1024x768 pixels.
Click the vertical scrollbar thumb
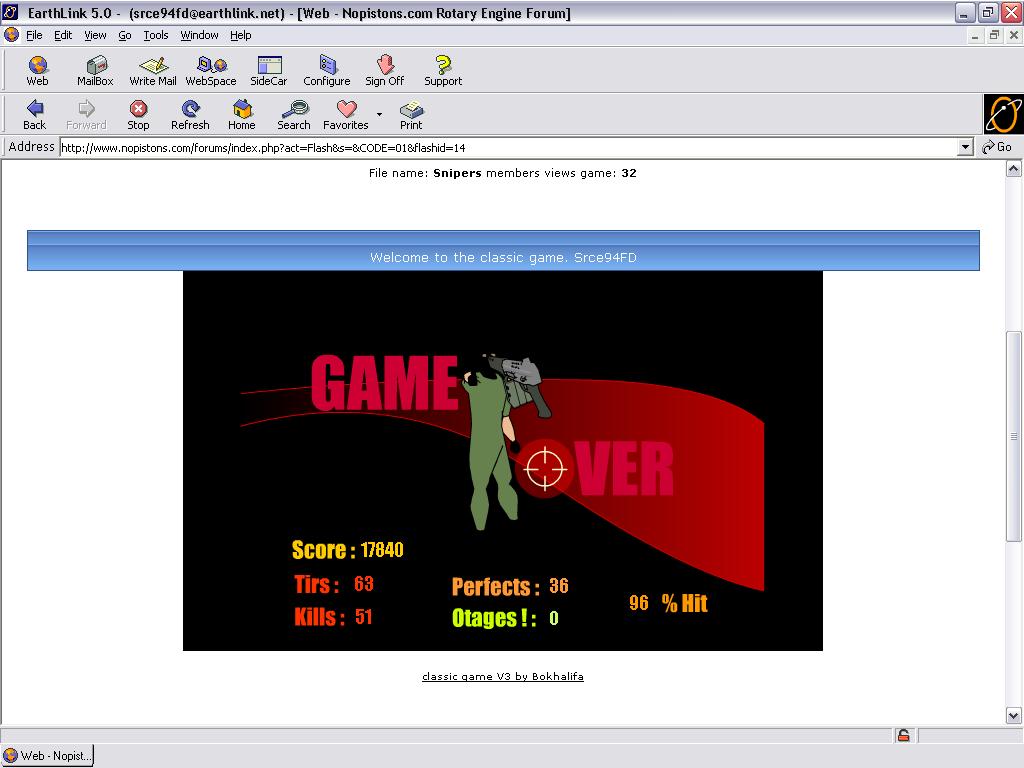click(x=1013, y=437)
